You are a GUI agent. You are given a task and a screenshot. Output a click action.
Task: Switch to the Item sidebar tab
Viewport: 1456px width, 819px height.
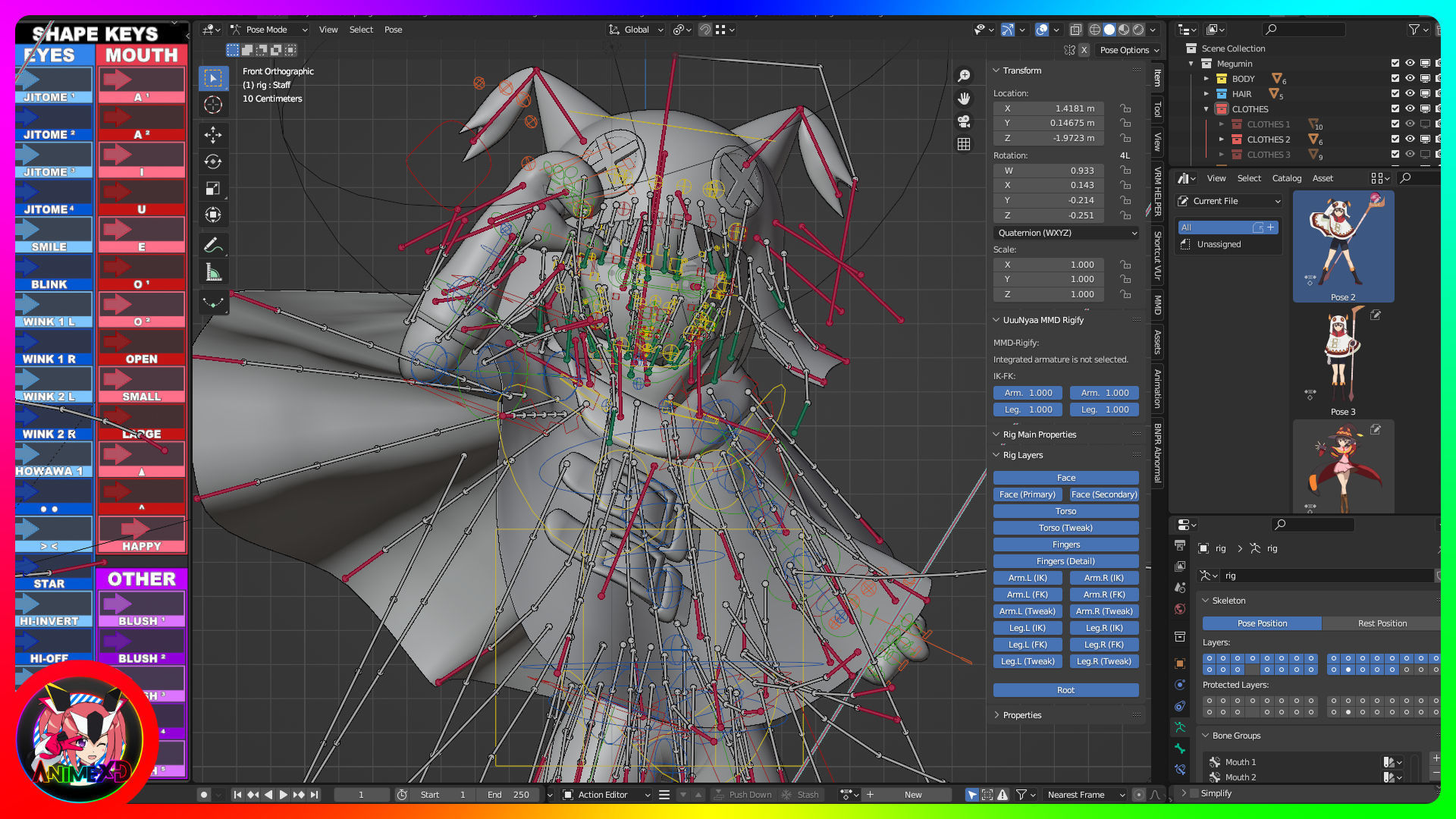(x=1157, y=77)
